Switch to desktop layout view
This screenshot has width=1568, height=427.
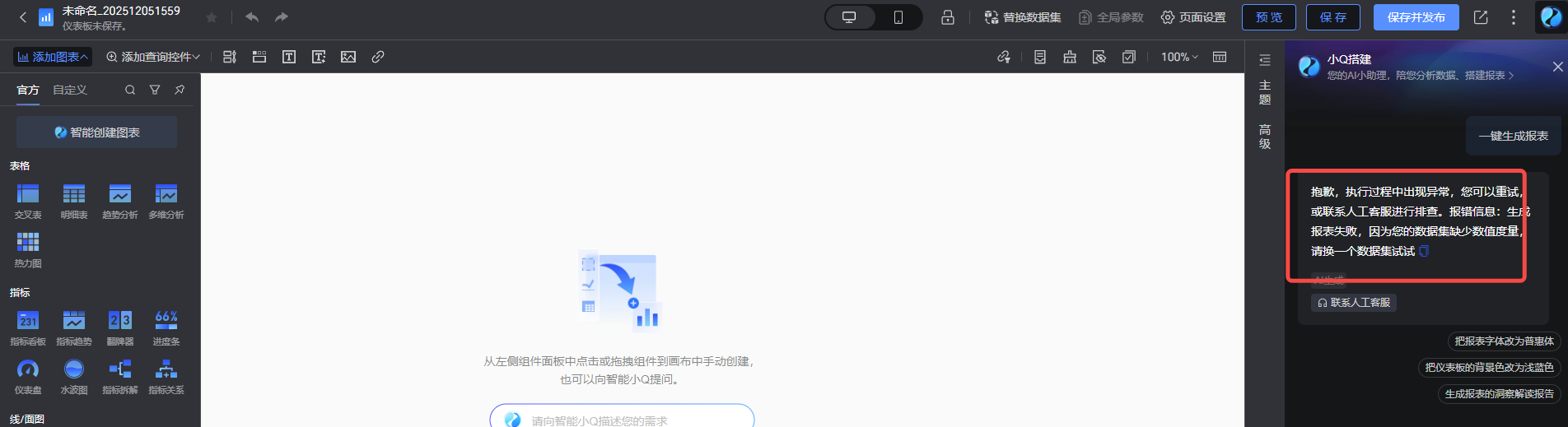coord(849,17)
